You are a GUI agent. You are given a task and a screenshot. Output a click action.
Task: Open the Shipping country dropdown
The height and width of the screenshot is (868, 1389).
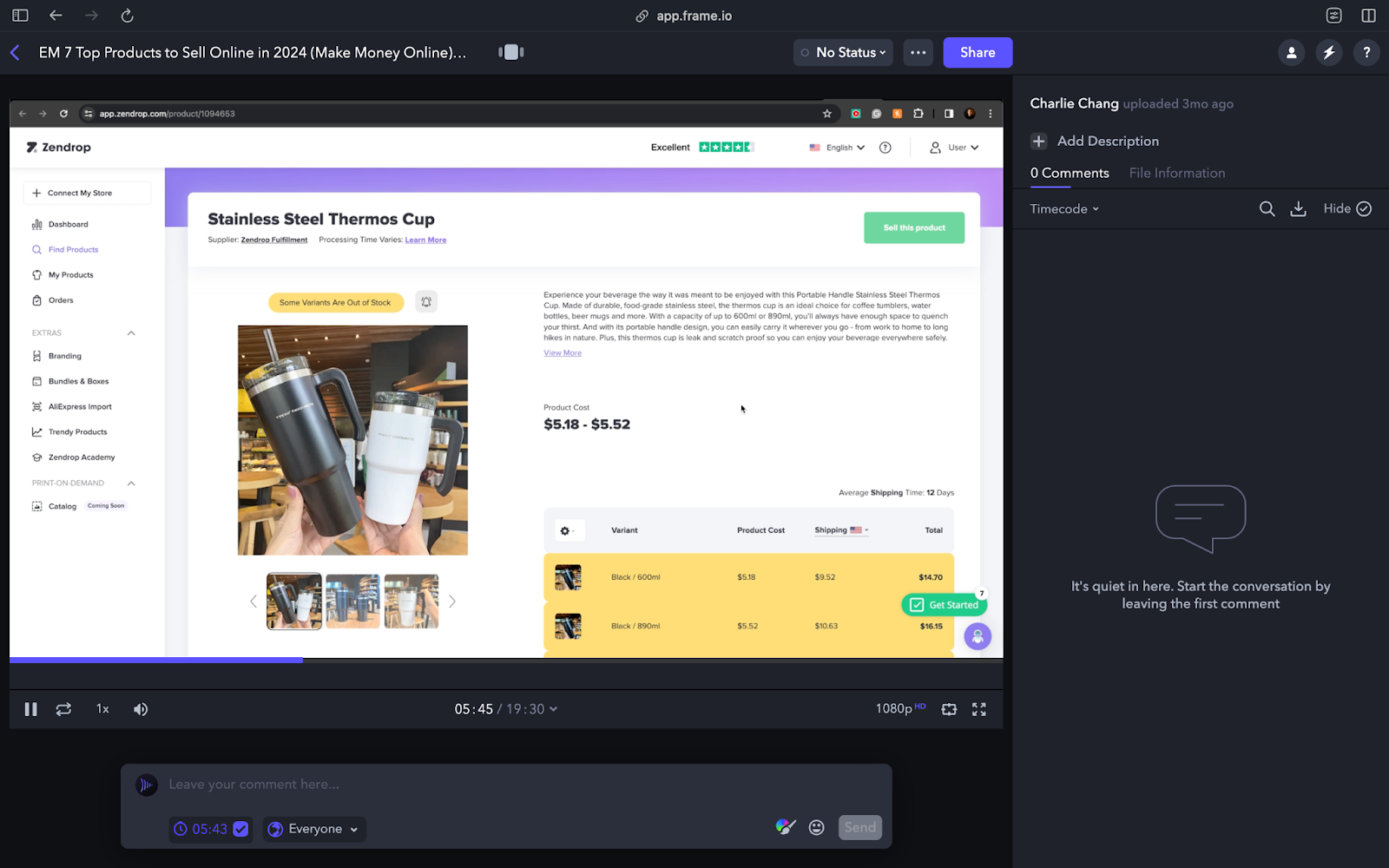(x=841, y=530)
